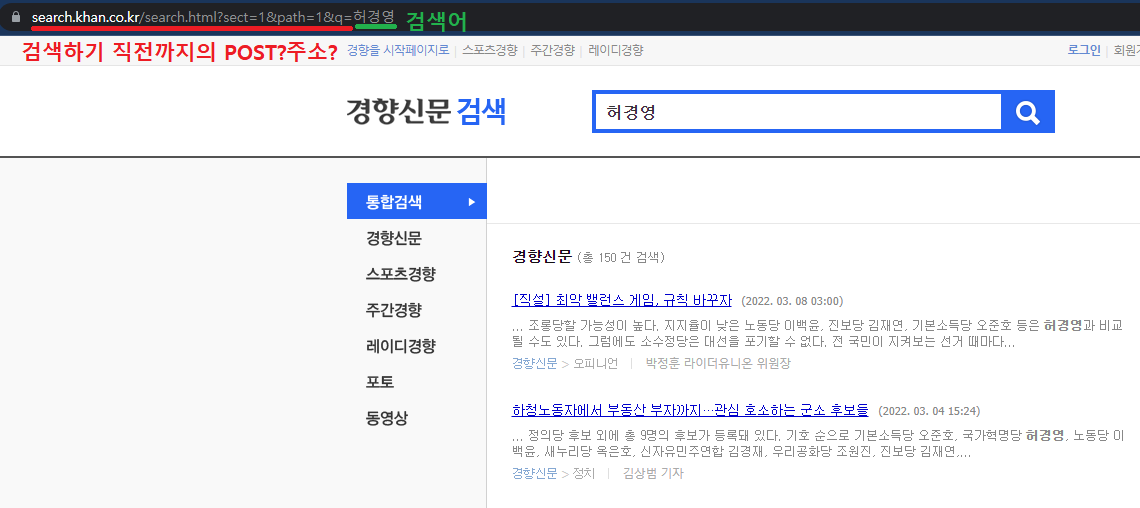
Task: Click 경향신문 category link above 정치
Action: point(534,473)
